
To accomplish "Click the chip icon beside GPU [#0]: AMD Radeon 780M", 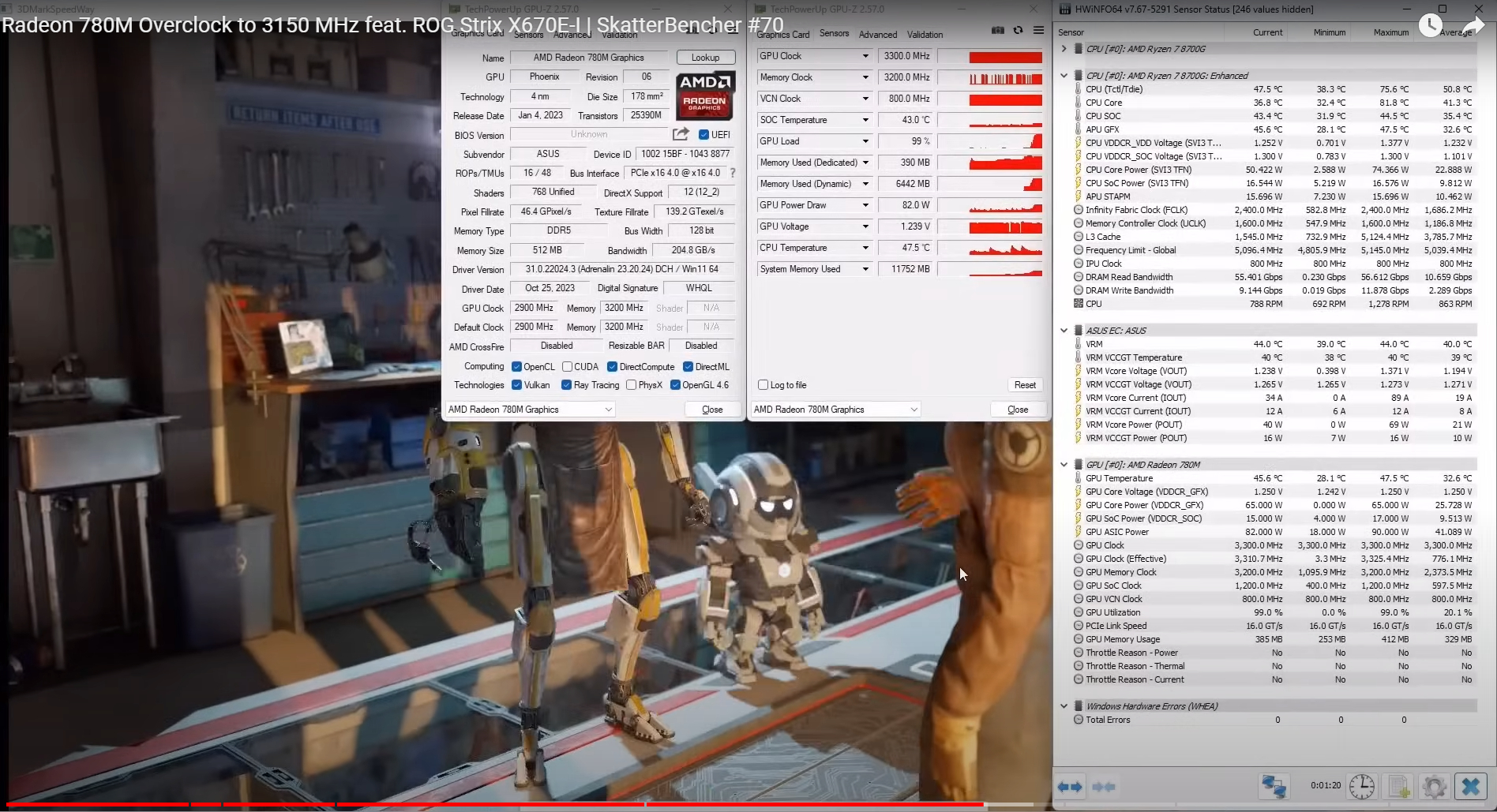I will tap(1077, 465).
